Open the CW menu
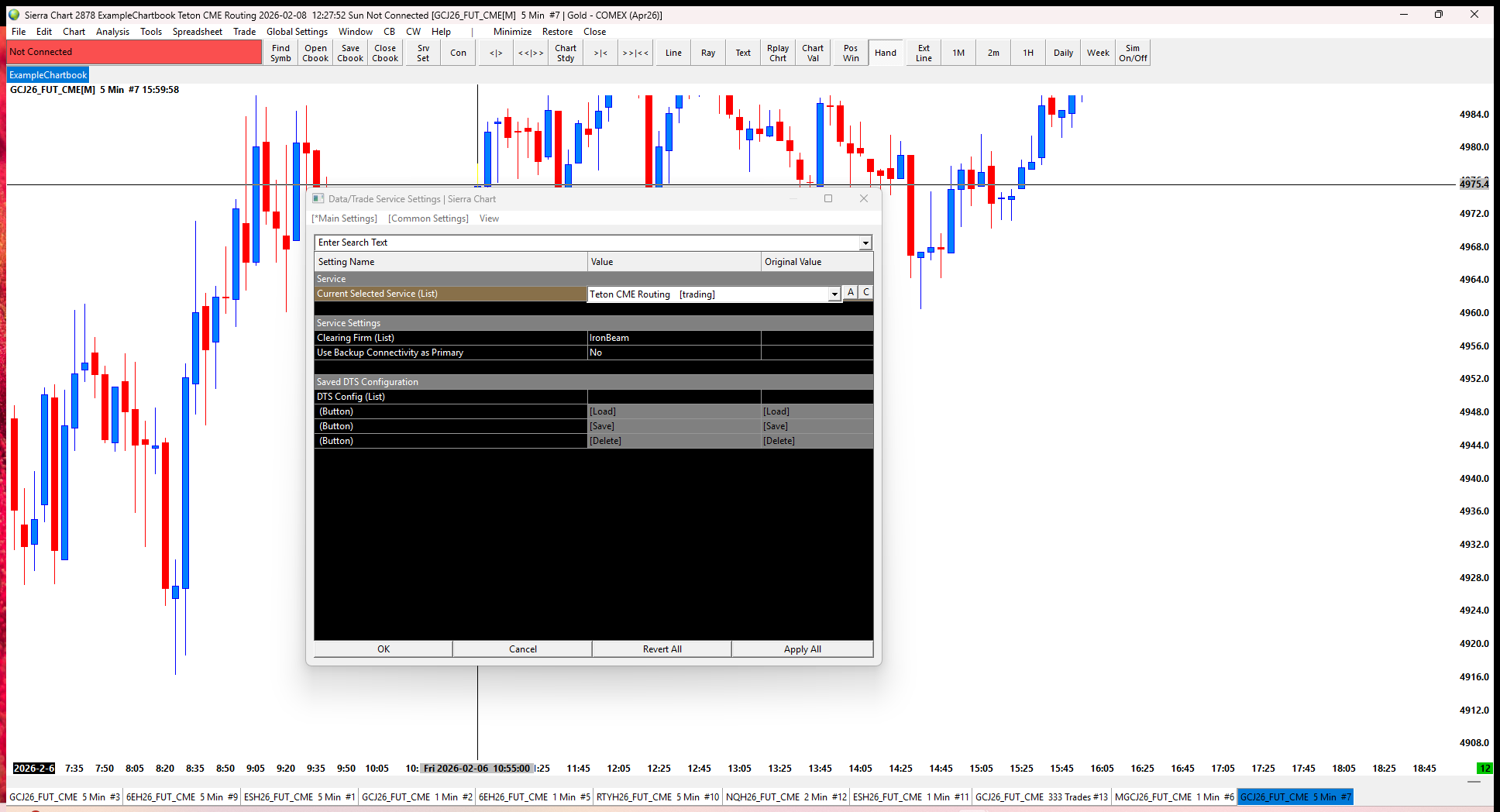The width and height of the screenshot is (1500, 812). click(413, 32)
